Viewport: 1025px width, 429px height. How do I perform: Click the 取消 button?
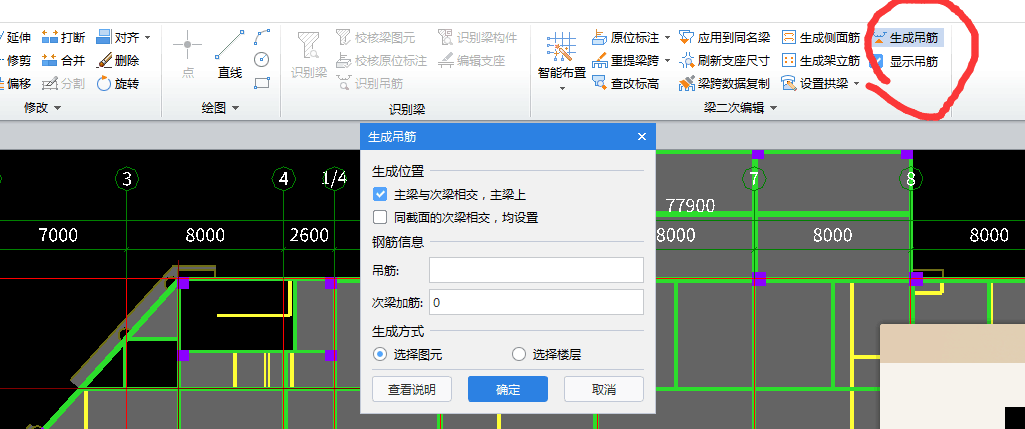604,389
